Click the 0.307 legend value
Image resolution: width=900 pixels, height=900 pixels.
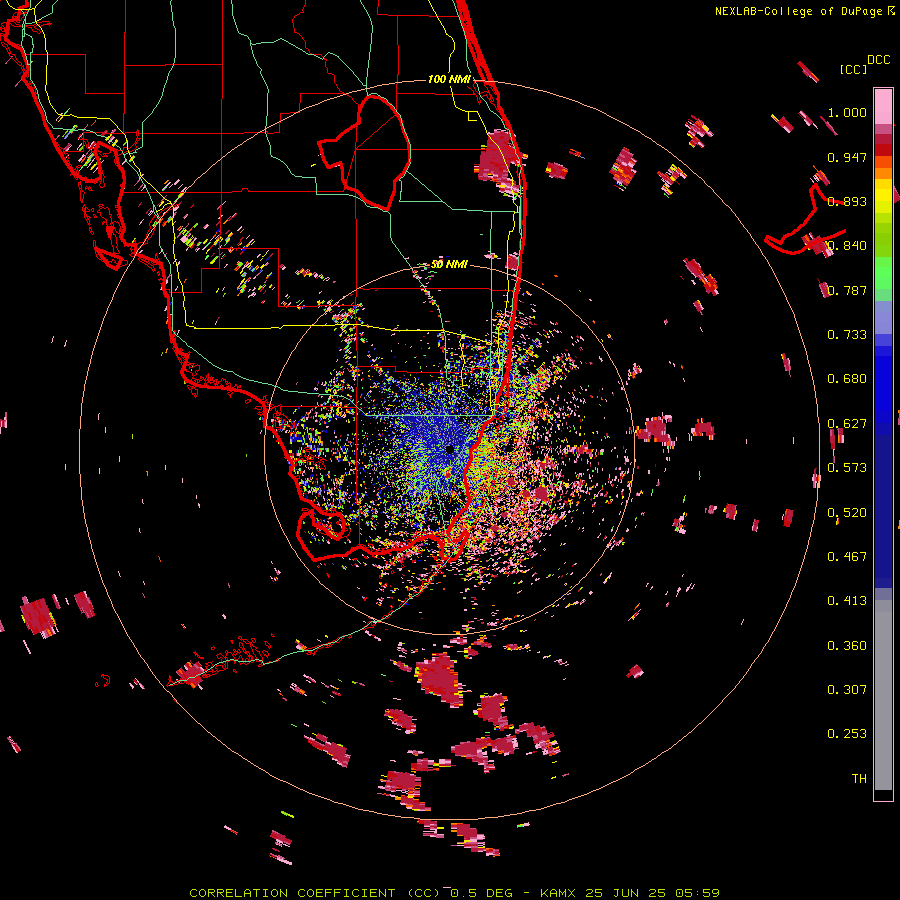tap(847, 690)
